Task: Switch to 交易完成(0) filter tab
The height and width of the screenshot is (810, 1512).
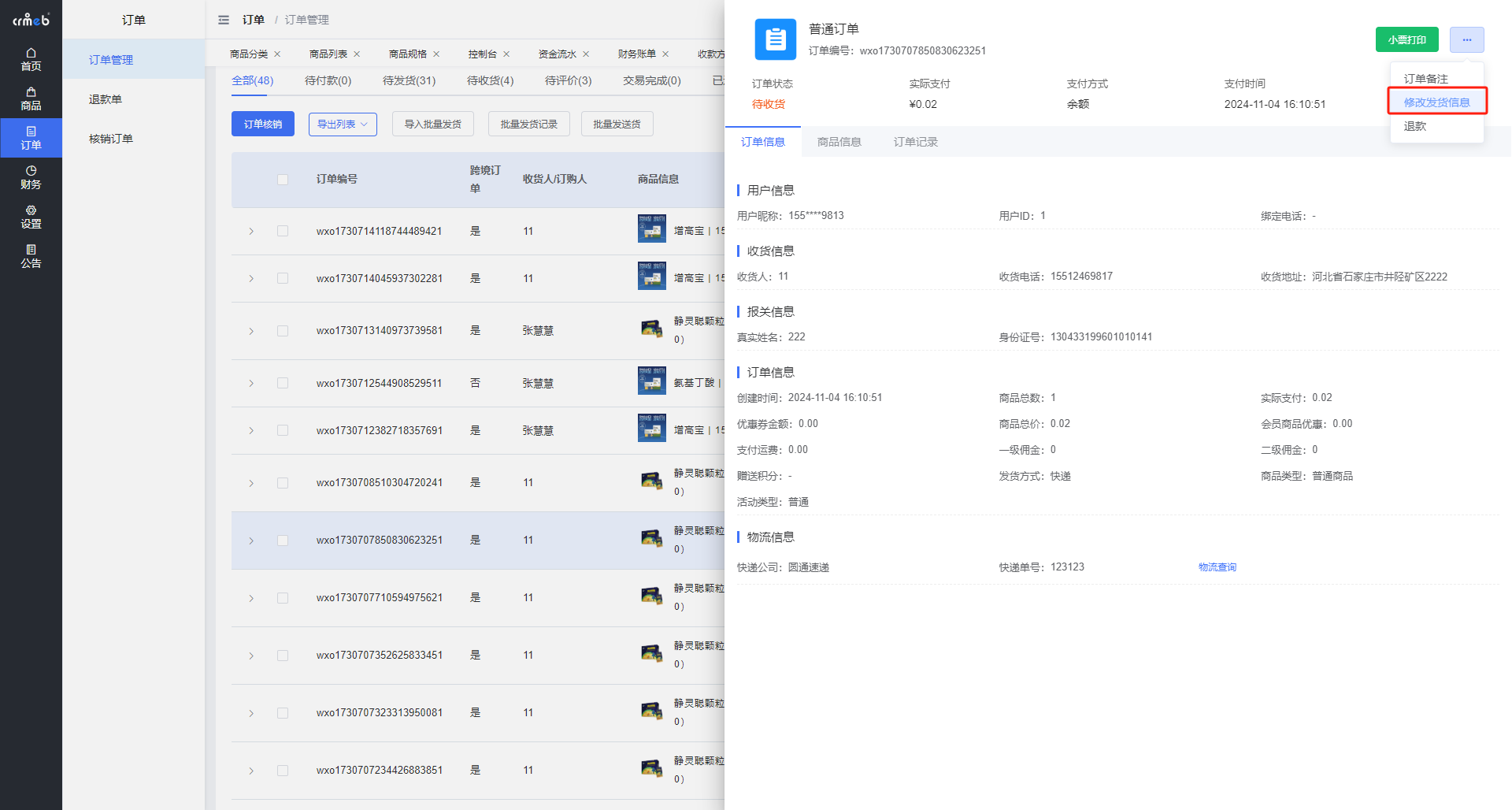Action: pos(651,80)
